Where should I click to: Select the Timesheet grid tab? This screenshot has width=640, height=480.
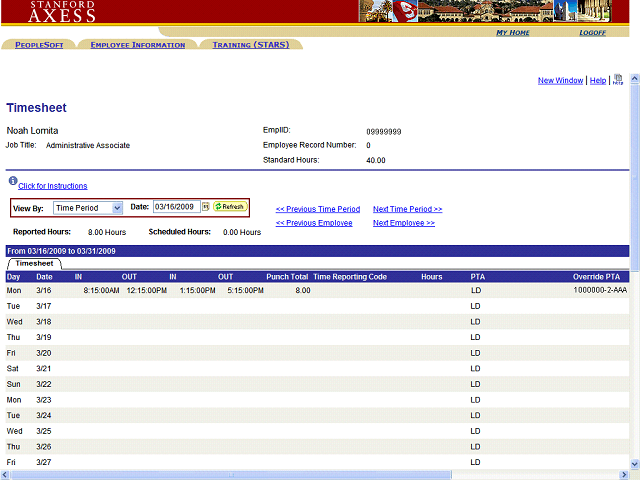(x=34, y=263)
